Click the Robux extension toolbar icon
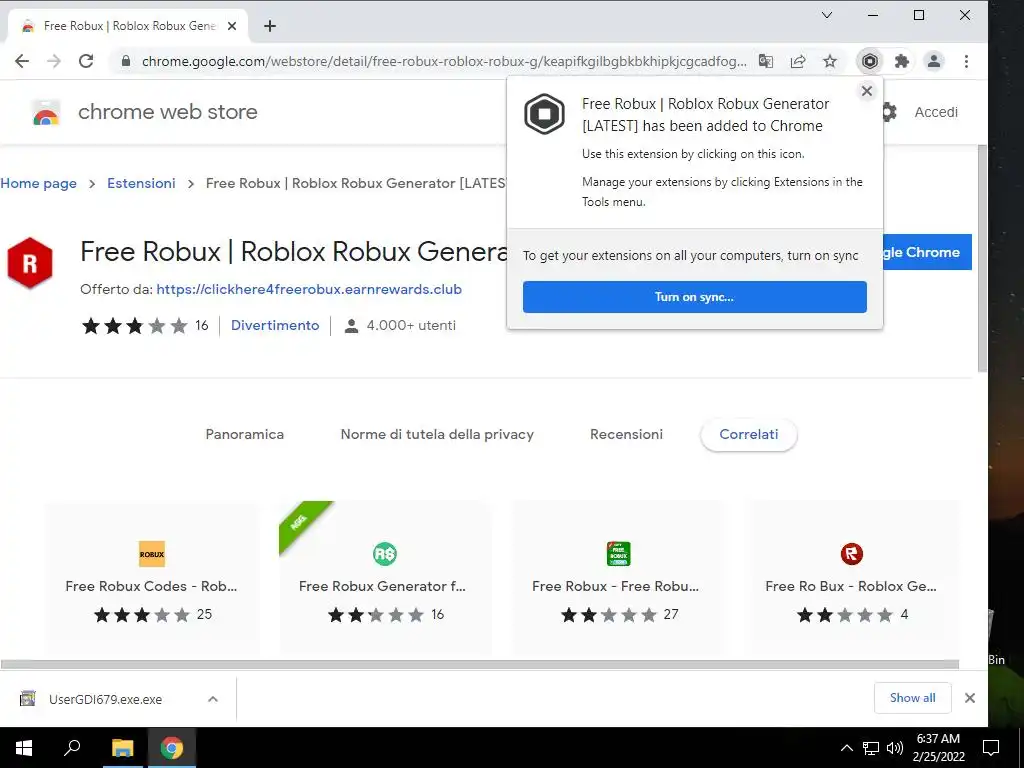 [870, 61]
